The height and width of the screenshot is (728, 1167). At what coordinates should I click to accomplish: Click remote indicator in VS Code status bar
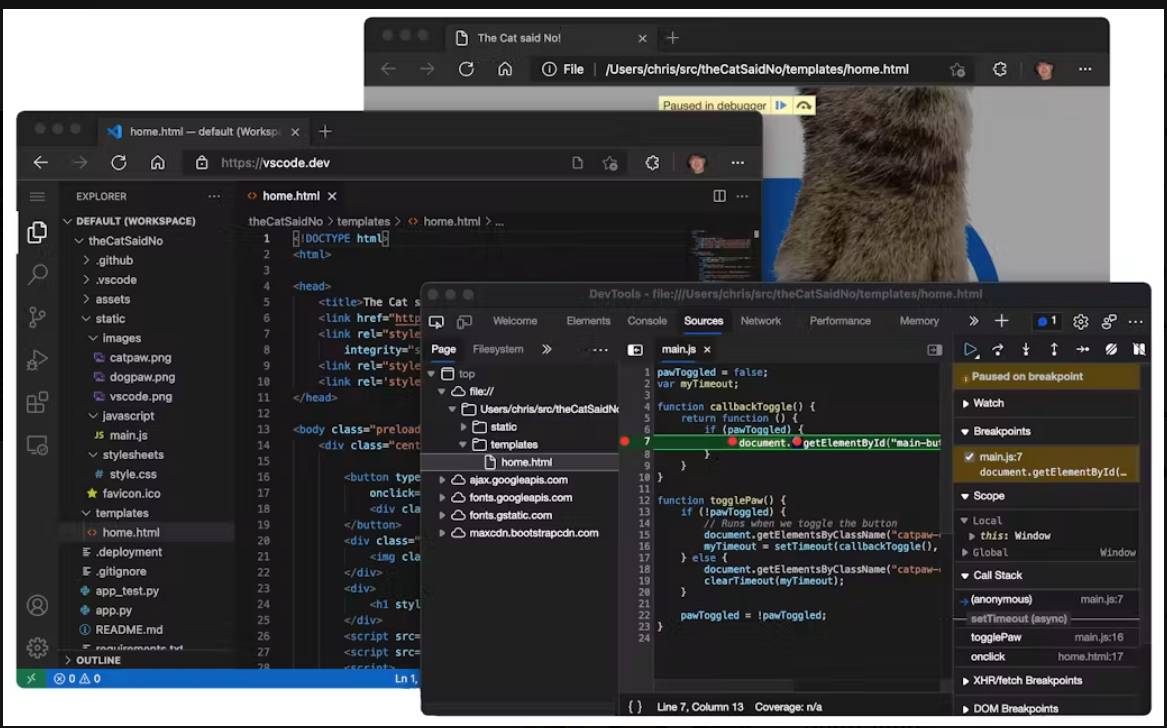click(31, 679)
